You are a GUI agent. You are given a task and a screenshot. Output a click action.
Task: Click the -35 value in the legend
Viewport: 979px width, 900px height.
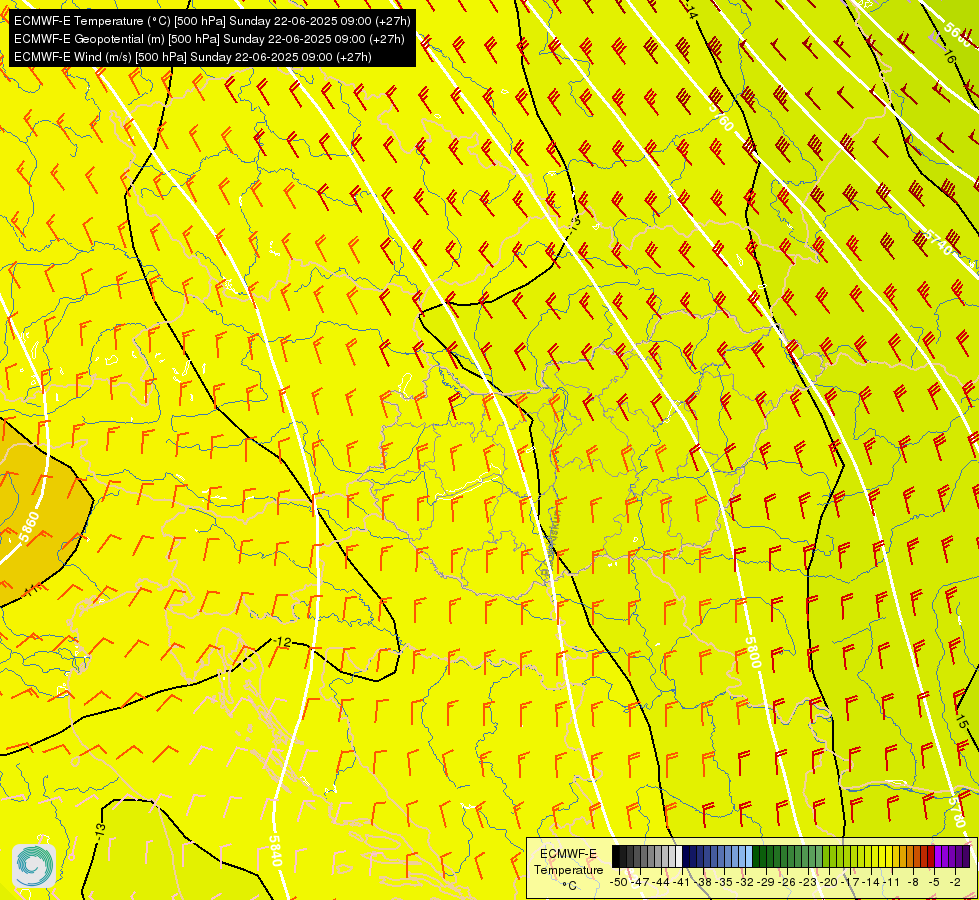[724, 882]
